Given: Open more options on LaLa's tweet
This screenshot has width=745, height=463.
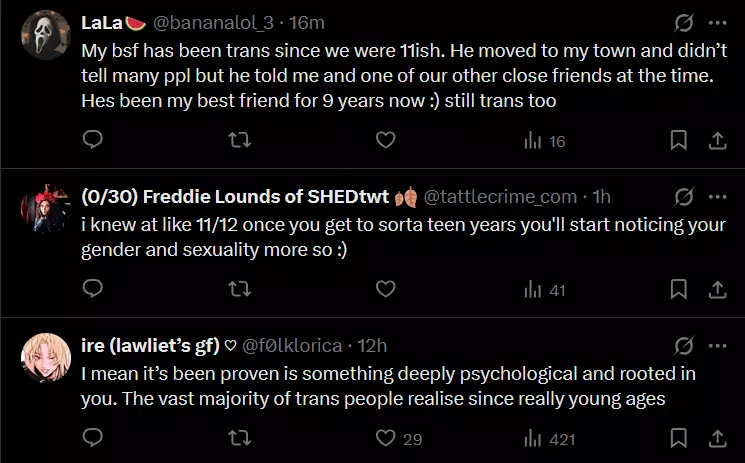Looking at the screenshot, I should 717,22.
